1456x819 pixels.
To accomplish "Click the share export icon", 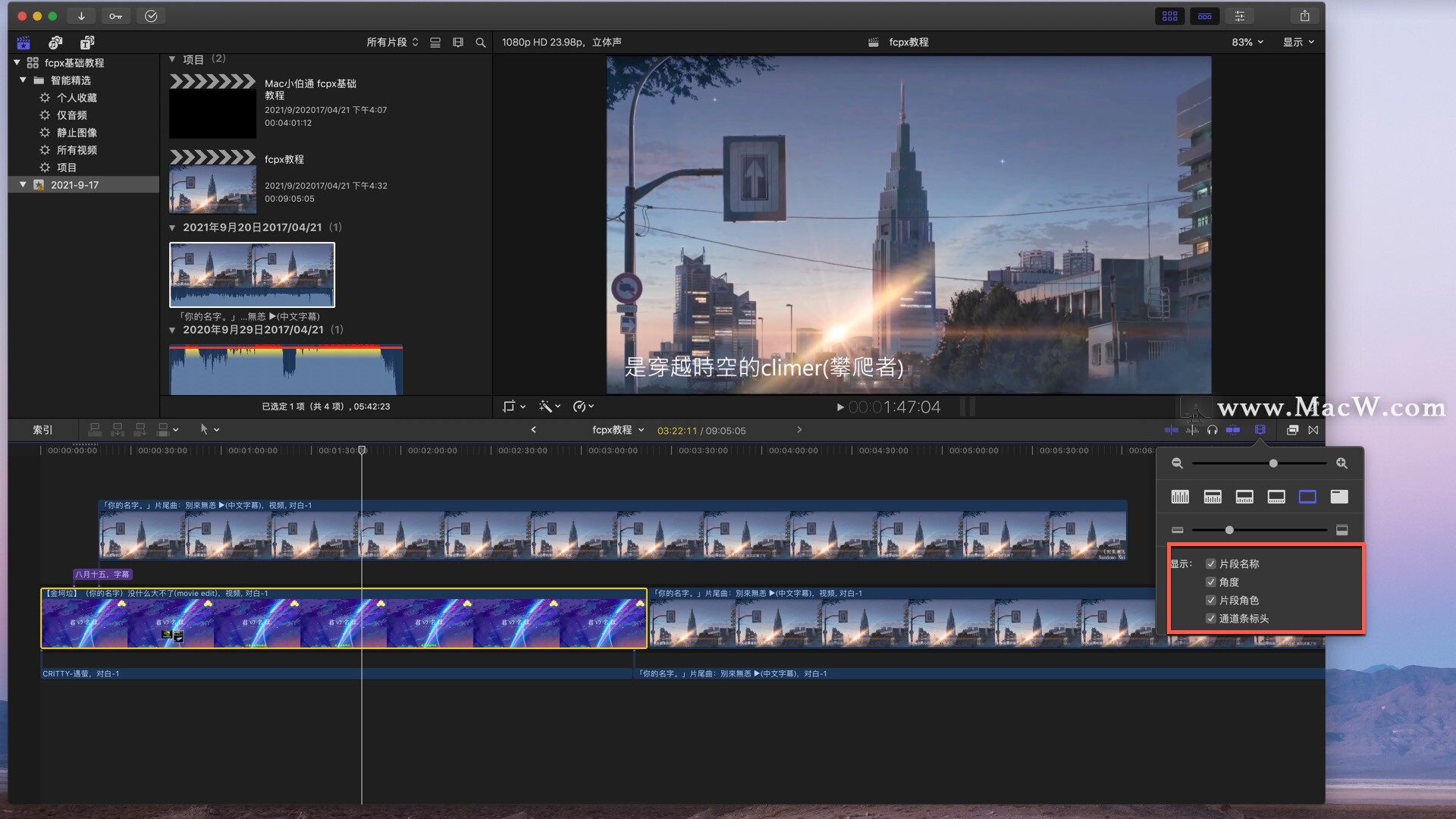I will (1304, 16).
